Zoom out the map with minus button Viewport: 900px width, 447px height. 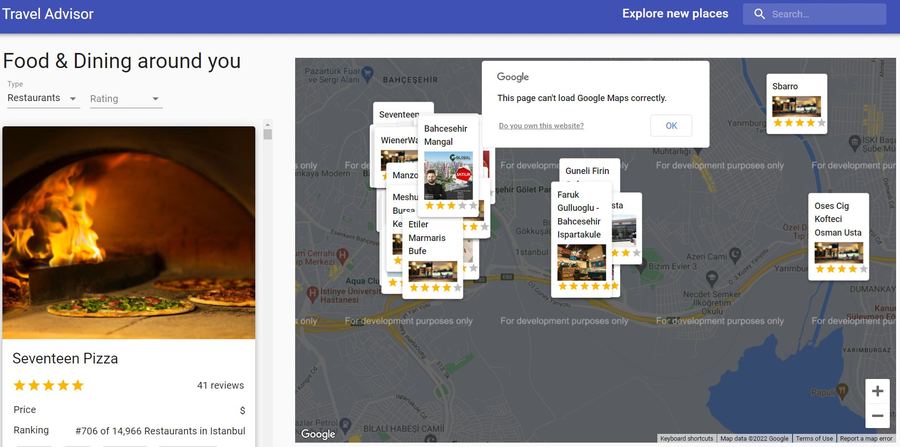(x=877, y=415)
